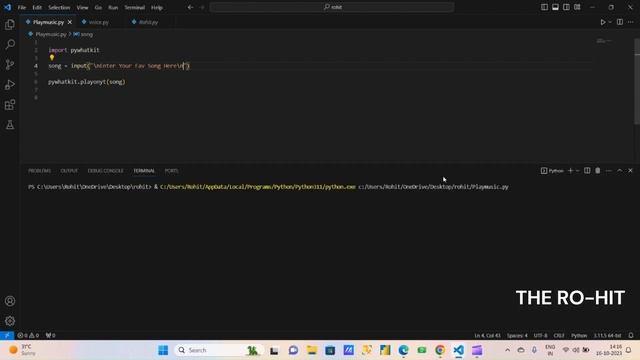Switch to the TERMINAL panel tab

[x=144, y=171]
